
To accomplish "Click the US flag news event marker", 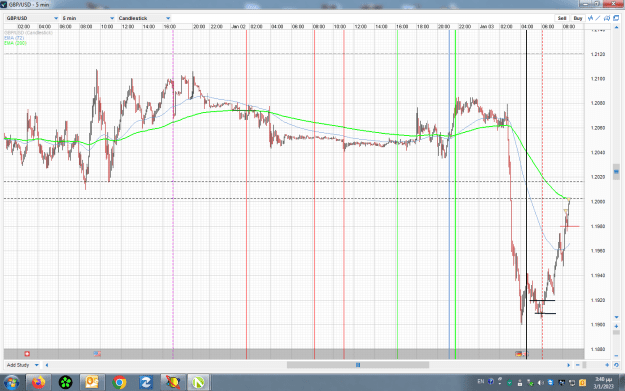I will (x=97, y=354).
